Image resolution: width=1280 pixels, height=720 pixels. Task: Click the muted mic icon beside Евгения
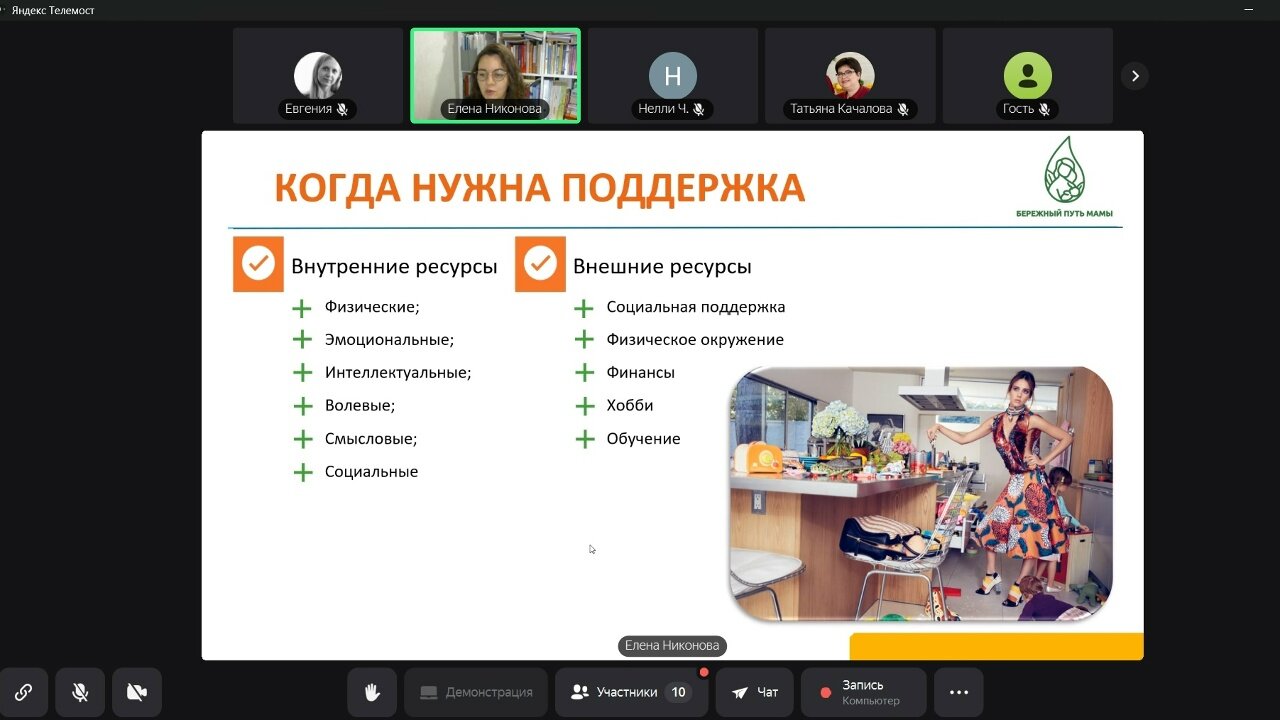342,109
